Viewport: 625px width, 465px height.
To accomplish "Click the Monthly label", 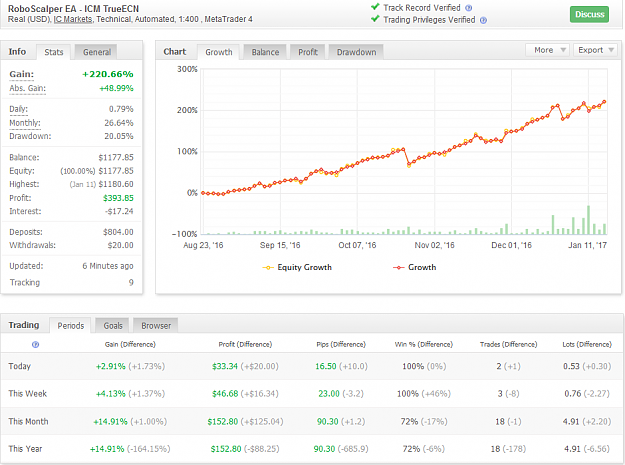I will [25, 123].
